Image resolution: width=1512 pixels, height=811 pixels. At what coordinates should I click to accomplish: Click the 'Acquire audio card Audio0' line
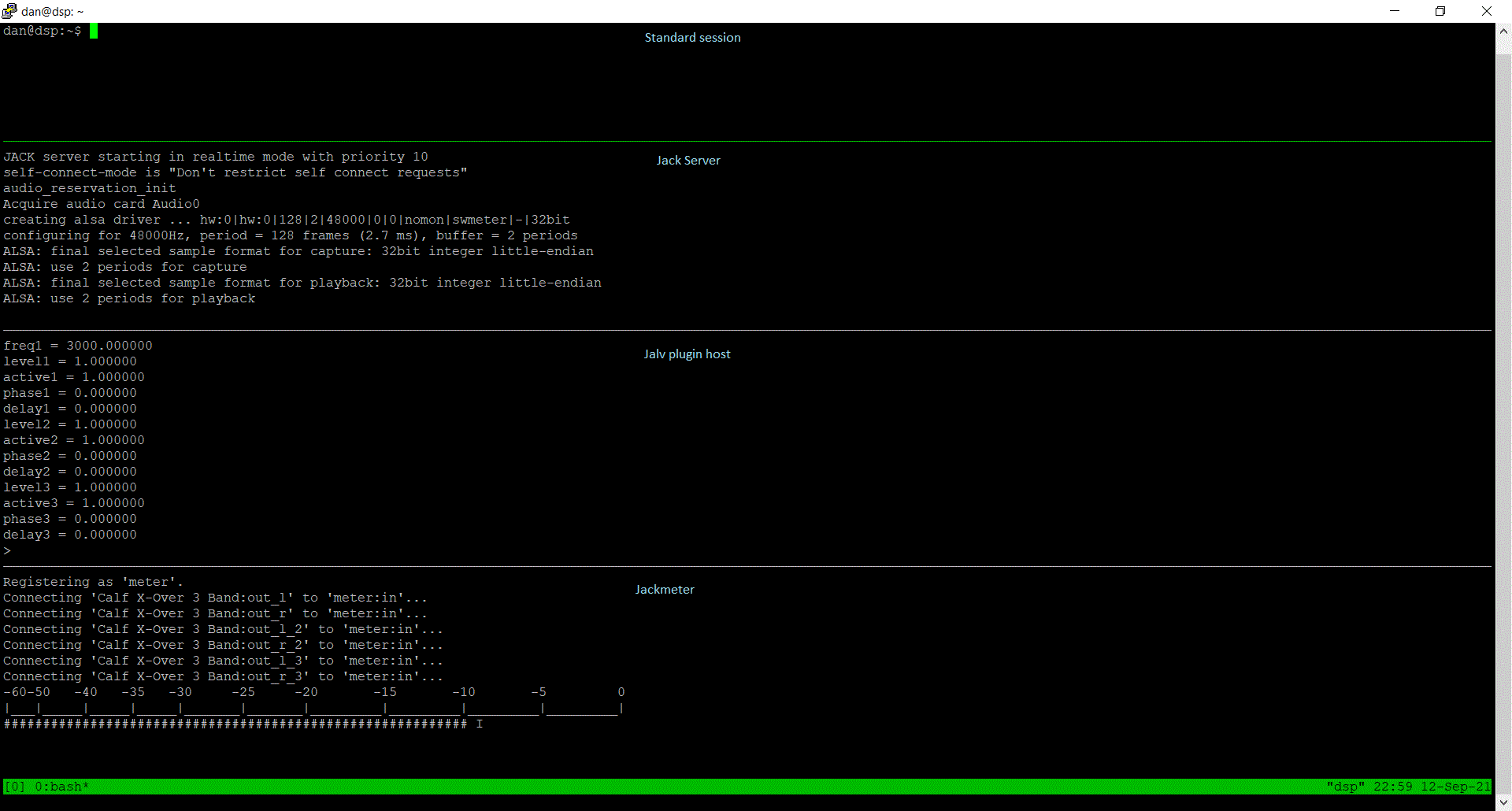click(x=102, y=204)
